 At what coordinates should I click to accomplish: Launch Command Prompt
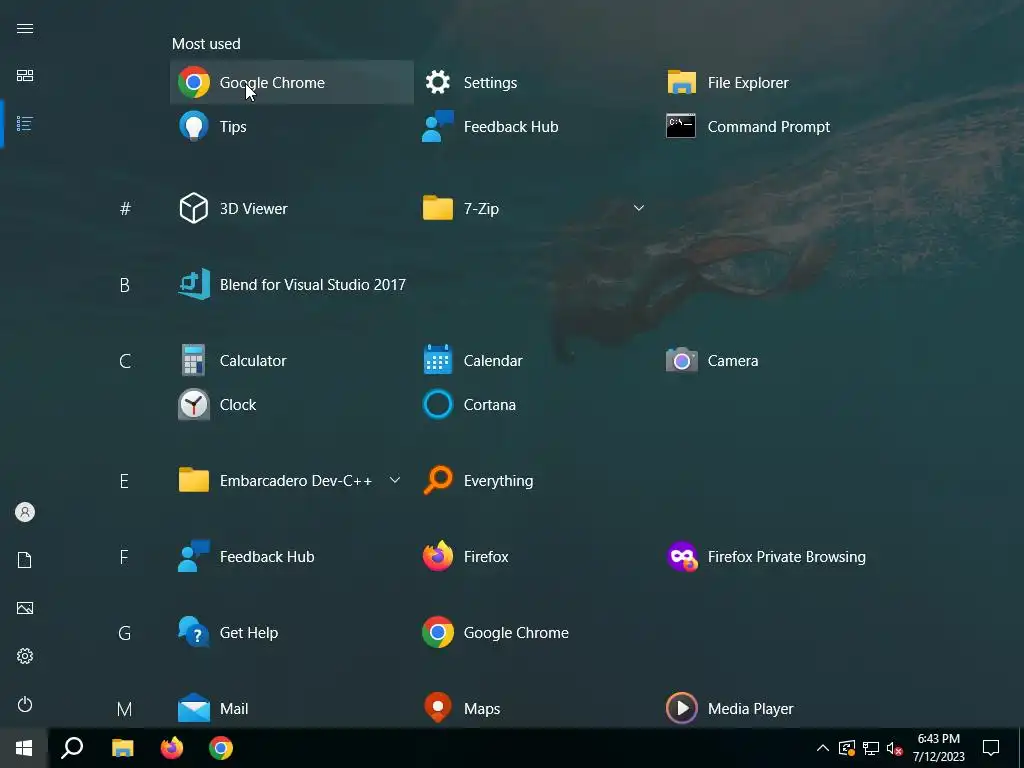[x=780, y=127]
